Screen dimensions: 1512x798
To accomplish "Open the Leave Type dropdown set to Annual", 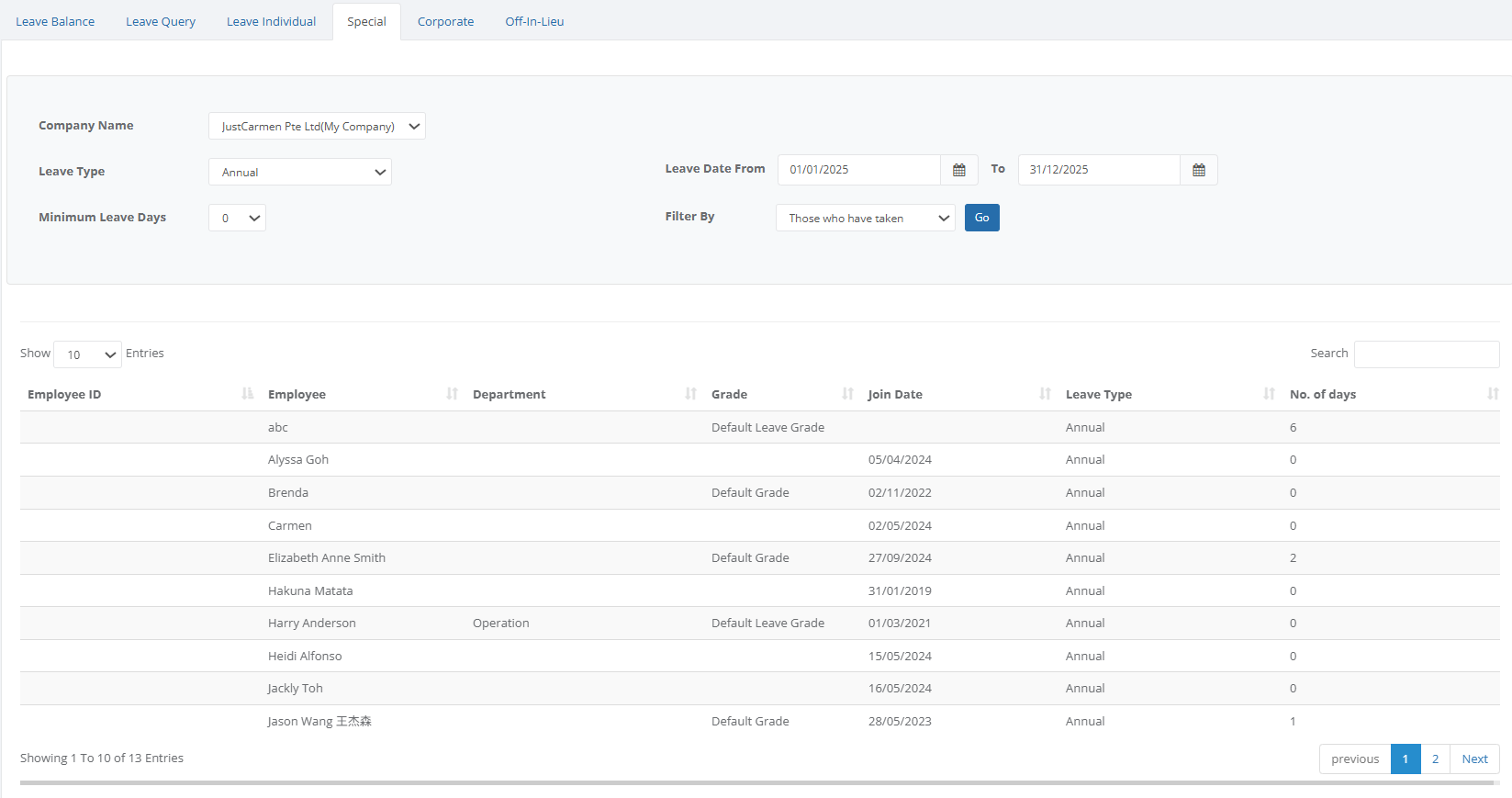I will pyautogui.click(x=300, y=172).
